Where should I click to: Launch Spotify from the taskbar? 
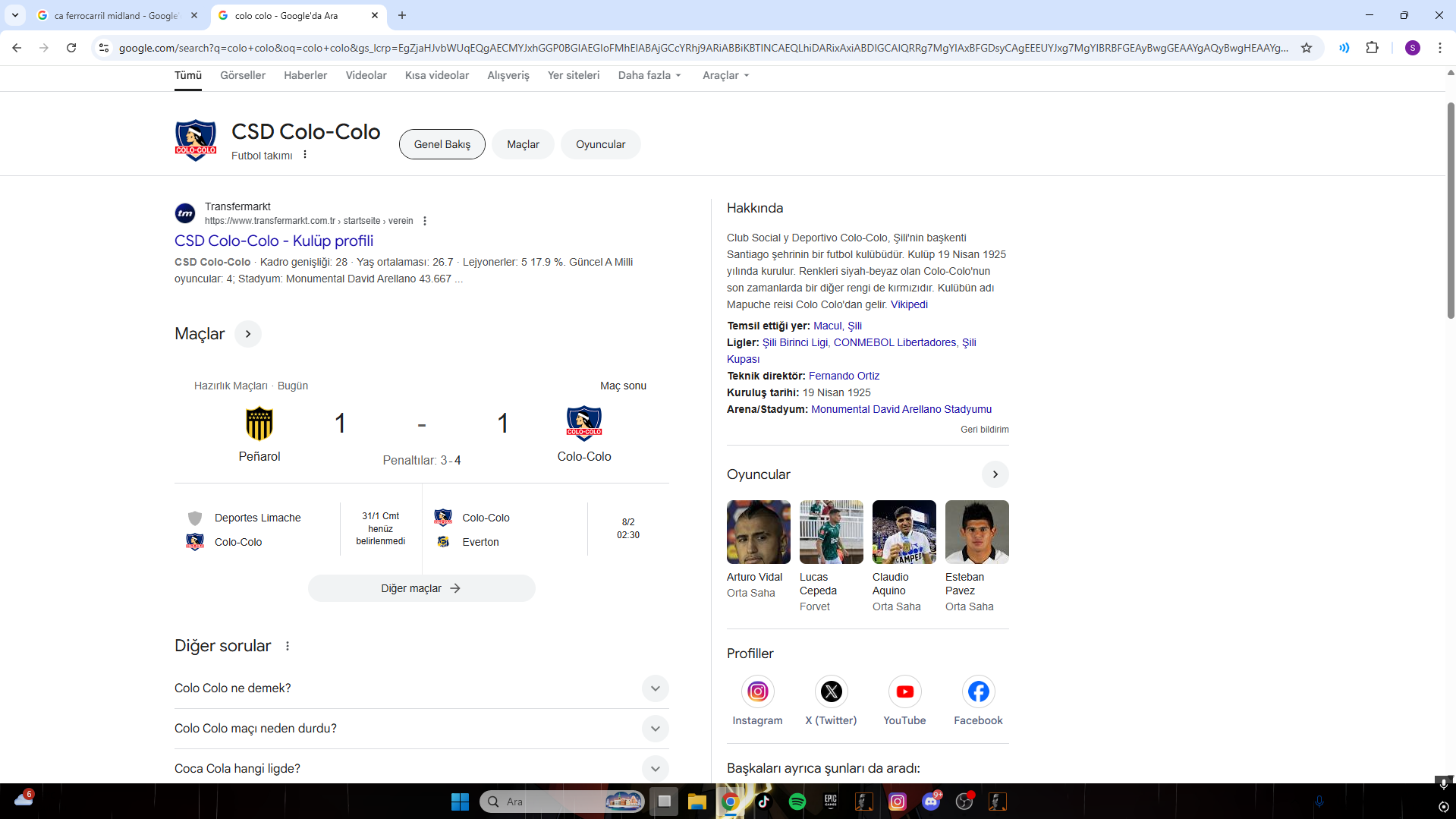pos(797,802)
